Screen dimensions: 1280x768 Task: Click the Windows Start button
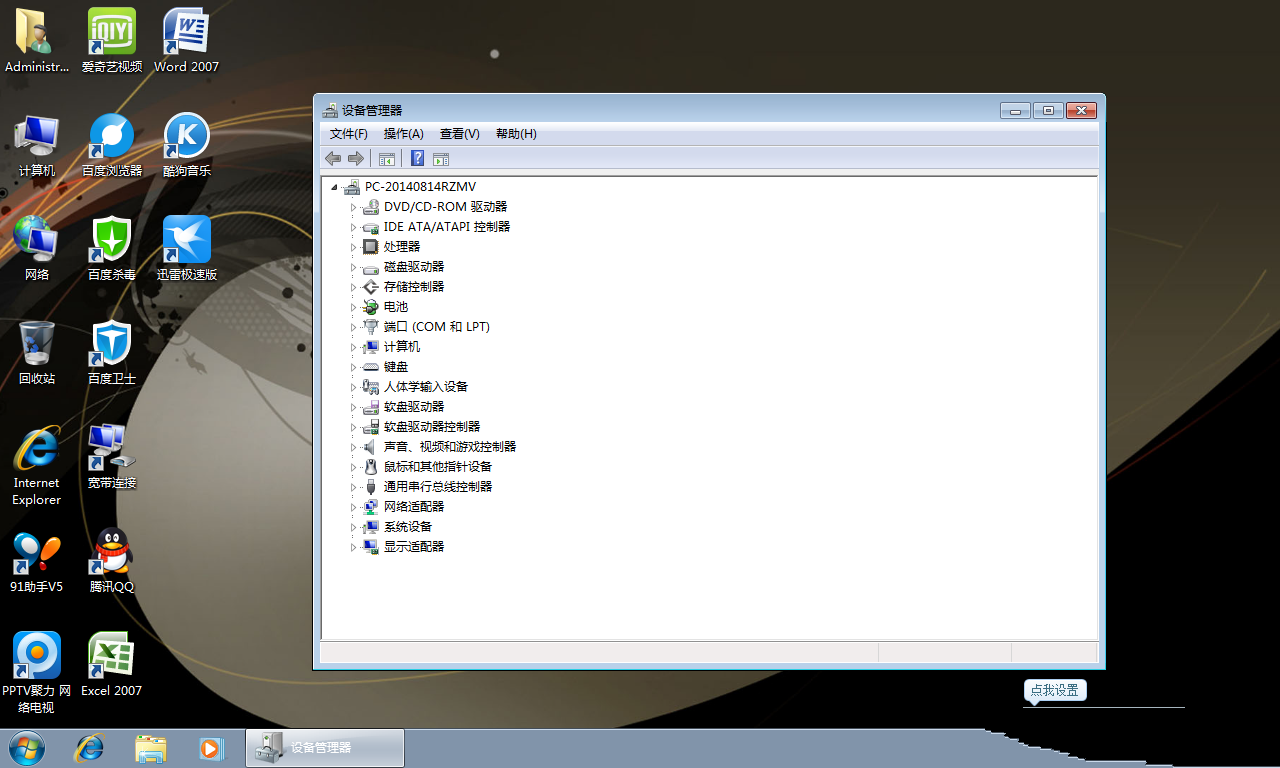coord(27,748)
